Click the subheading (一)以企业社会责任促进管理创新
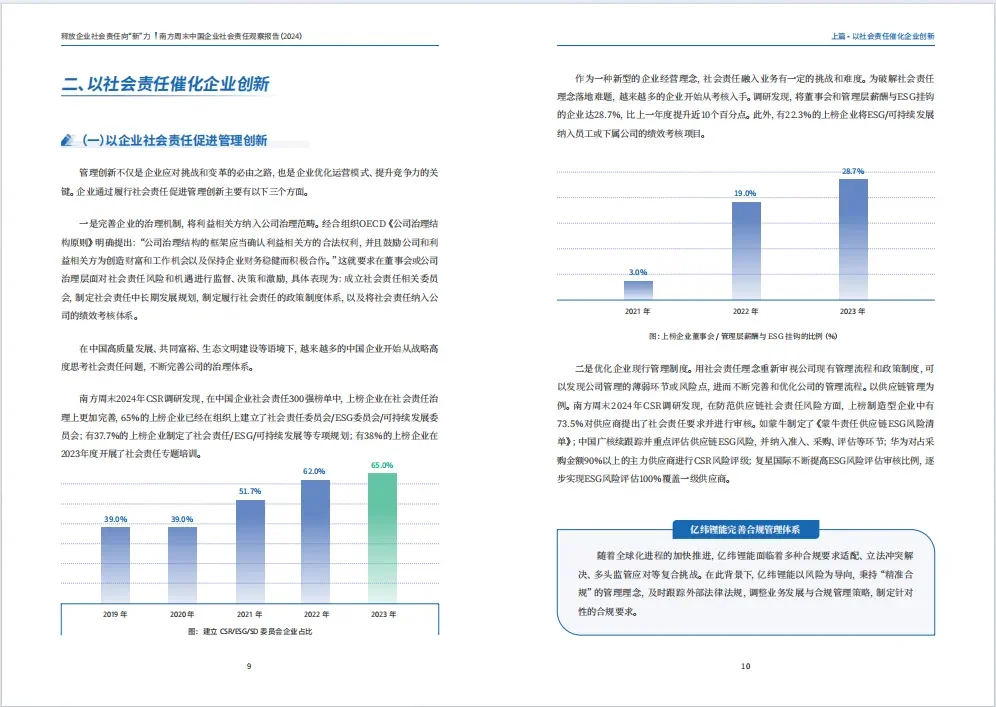The width and height of the screenshot is (996, 707). tap(175, 140)
